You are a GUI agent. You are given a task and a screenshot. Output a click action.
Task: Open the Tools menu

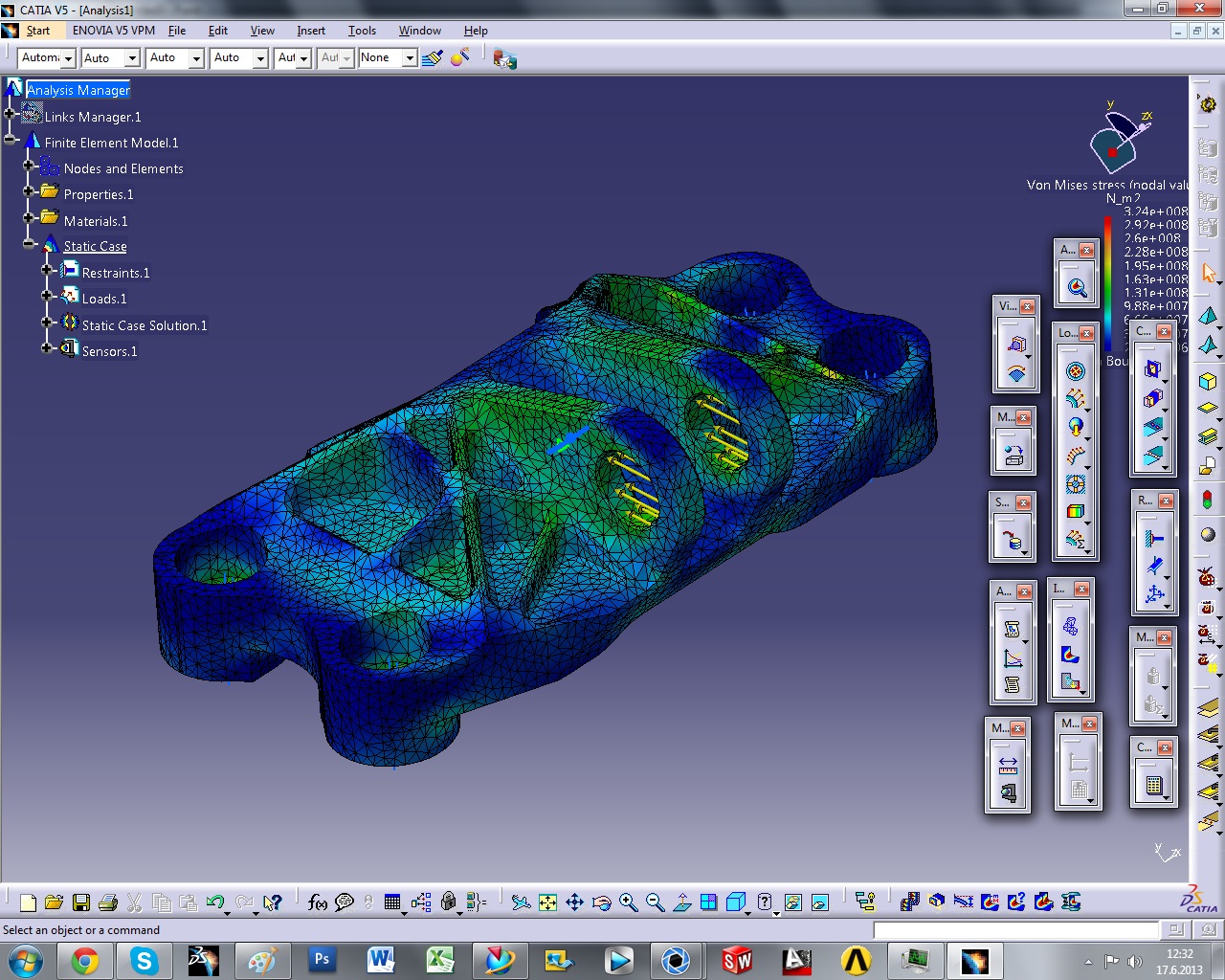(362, 31)
